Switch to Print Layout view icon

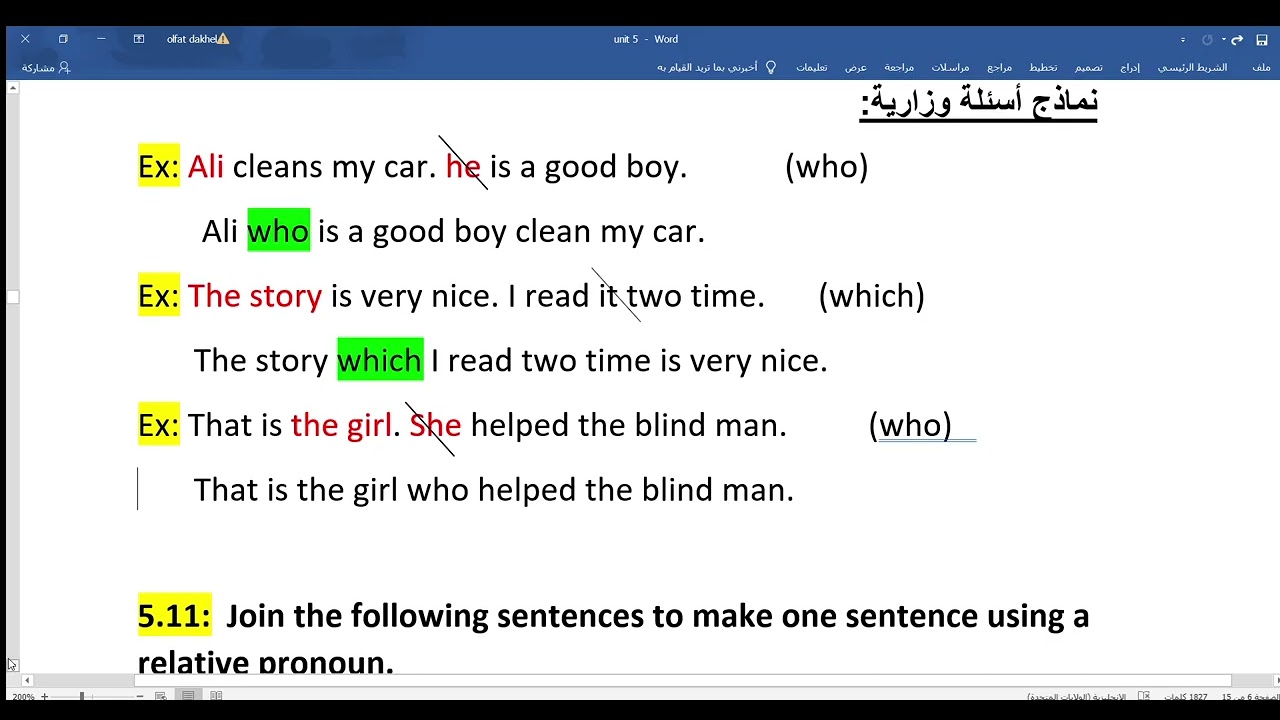[188, 696]
